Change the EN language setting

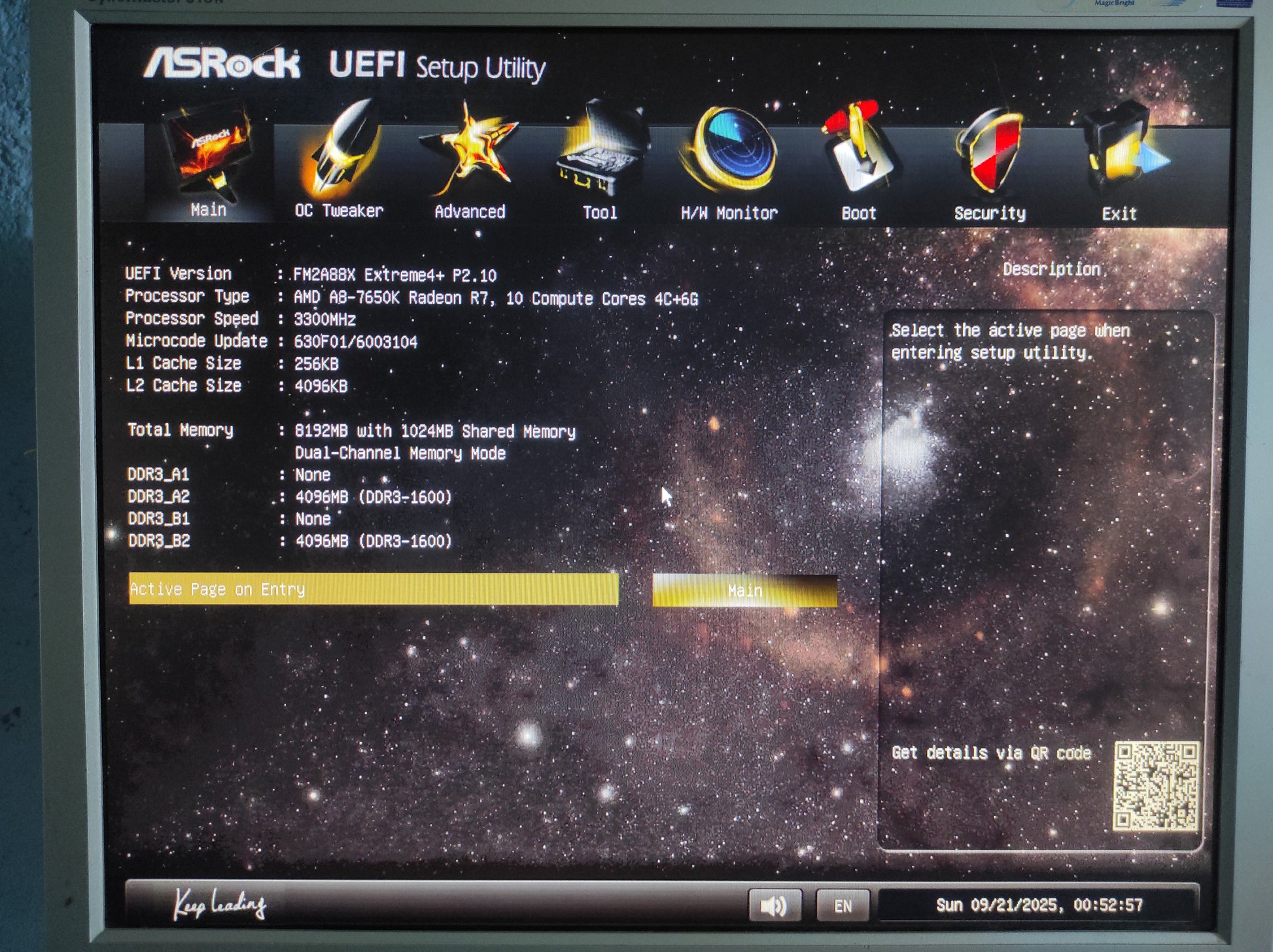click(x=843, y=906)
